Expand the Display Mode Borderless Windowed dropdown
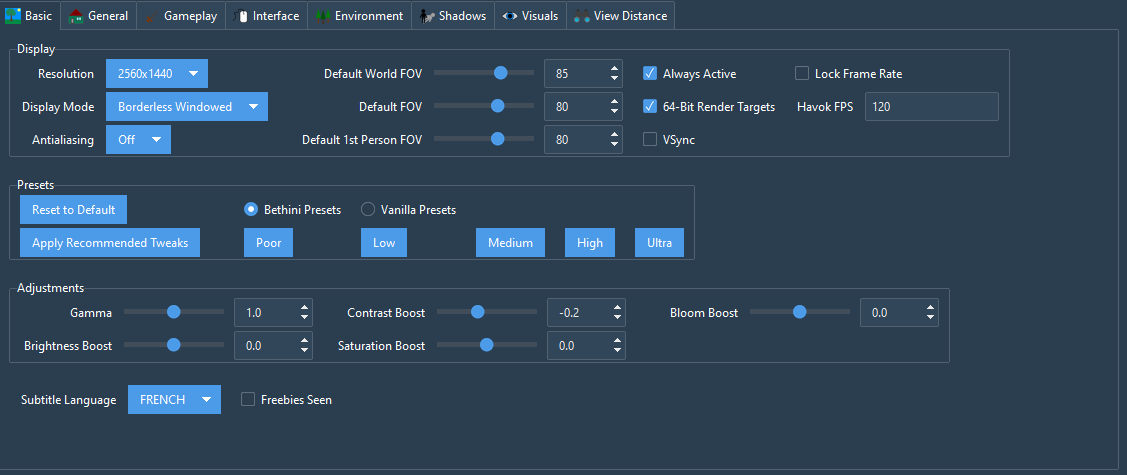1127x475 pixels. point(187,106)
